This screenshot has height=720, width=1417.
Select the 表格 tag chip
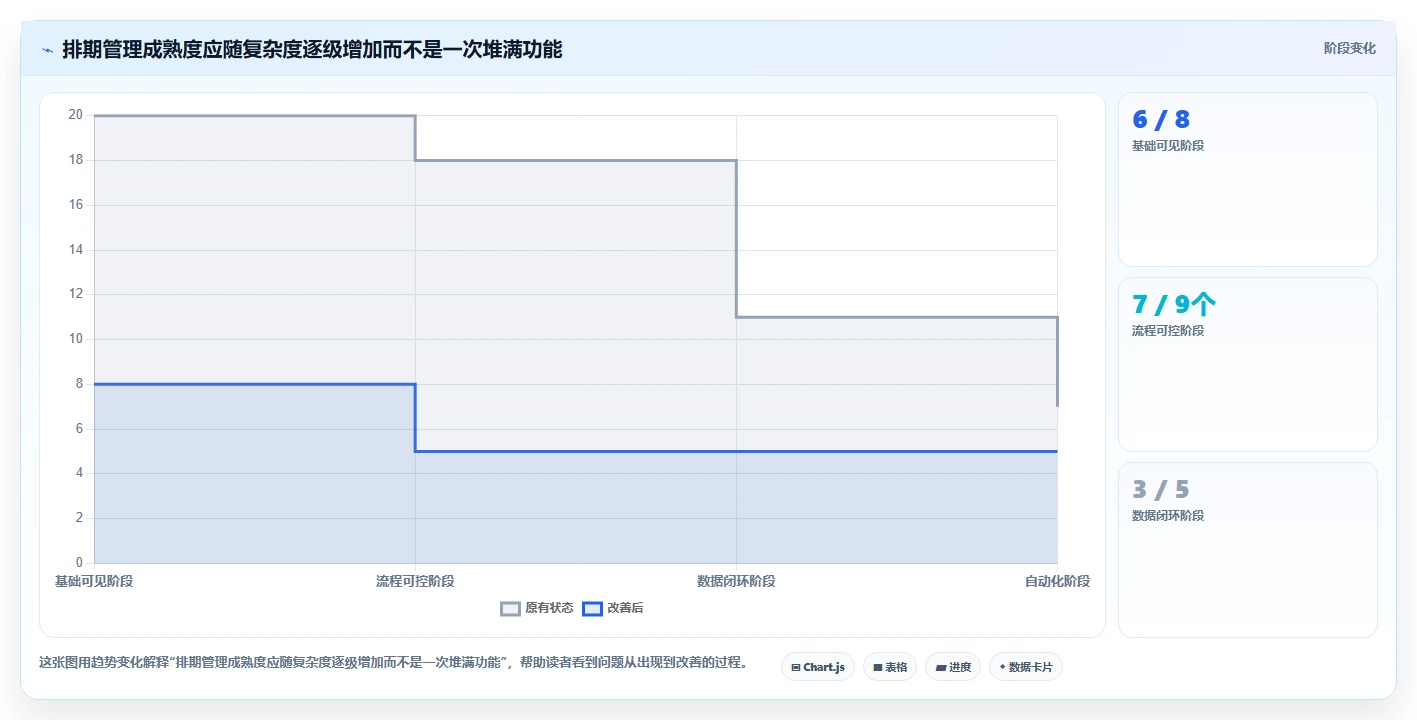[890, 667]
